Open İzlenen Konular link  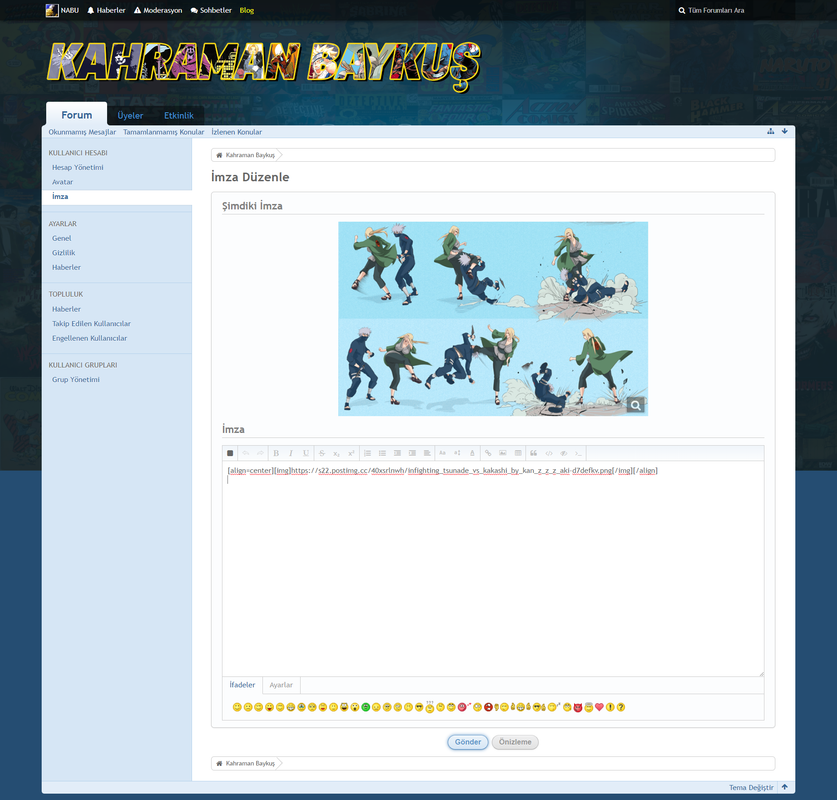[236, 132]
